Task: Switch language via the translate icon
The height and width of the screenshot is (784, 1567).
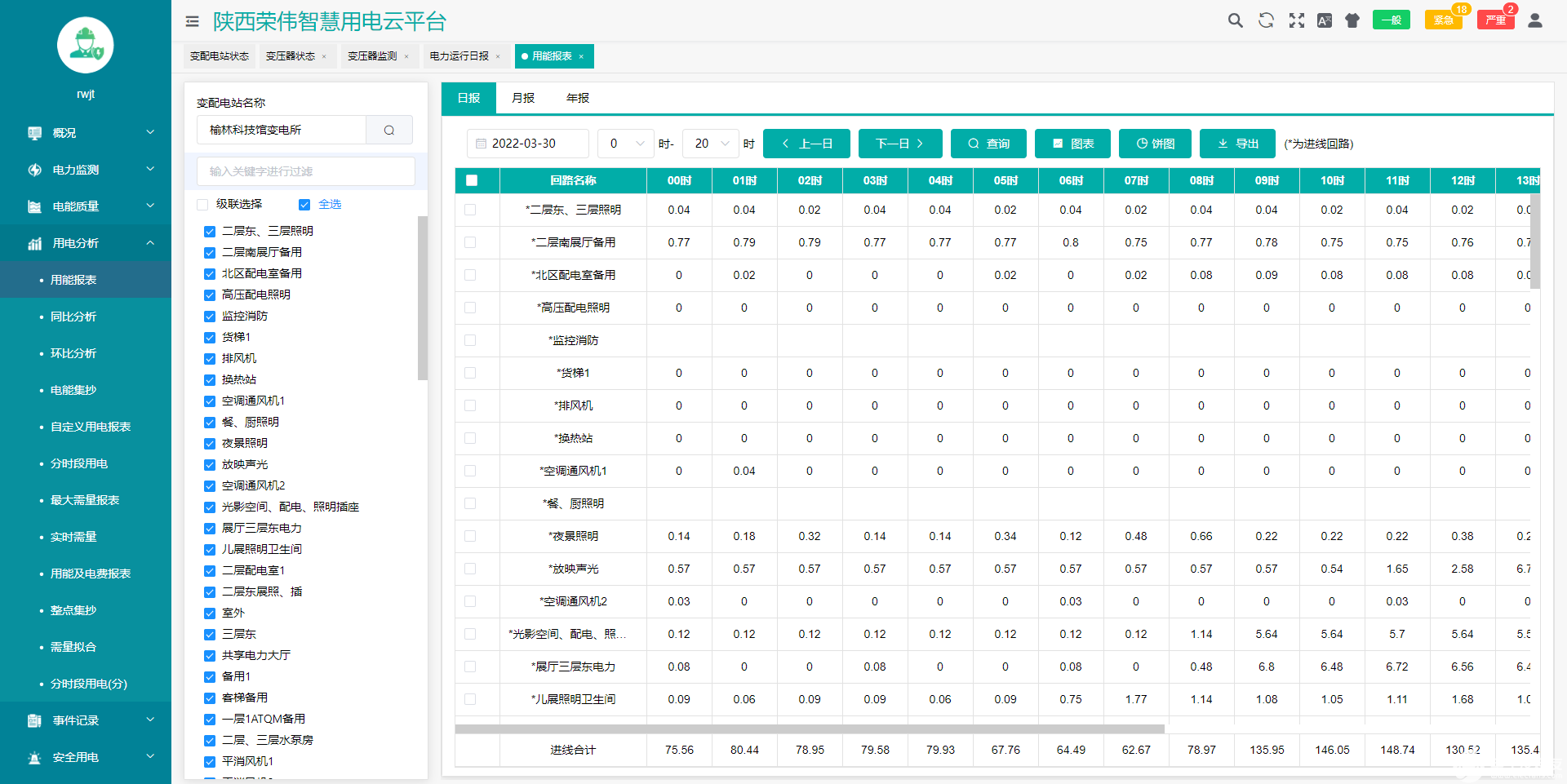Action: coord(1325,20)
